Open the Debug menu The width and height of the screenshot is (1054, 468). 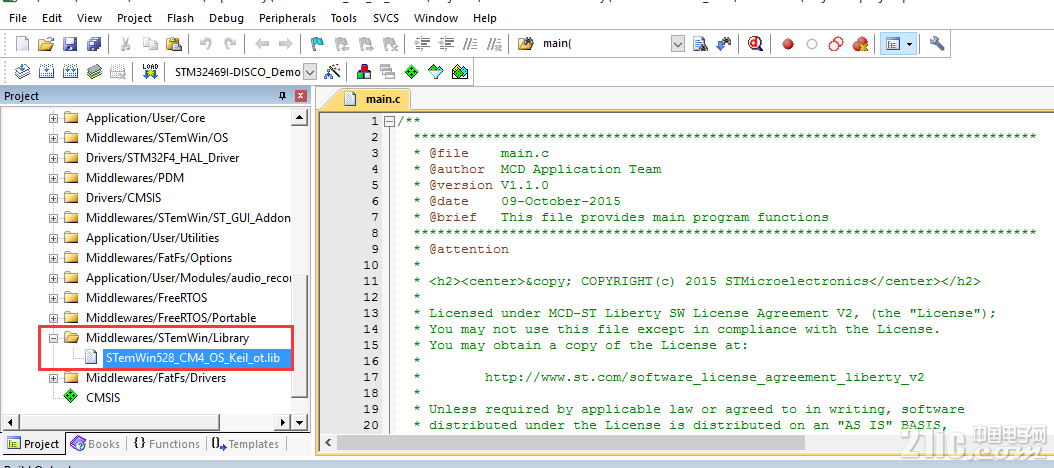(227, 18)
